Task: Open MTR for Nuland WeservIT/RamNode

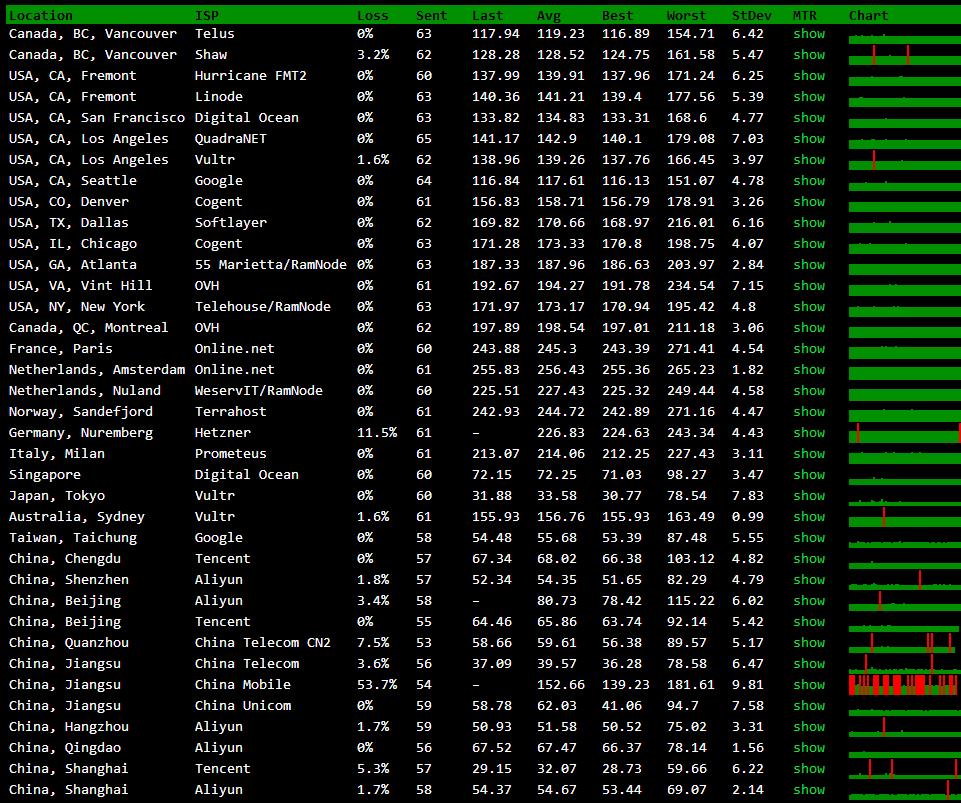Action: click(x=809, y=390)
